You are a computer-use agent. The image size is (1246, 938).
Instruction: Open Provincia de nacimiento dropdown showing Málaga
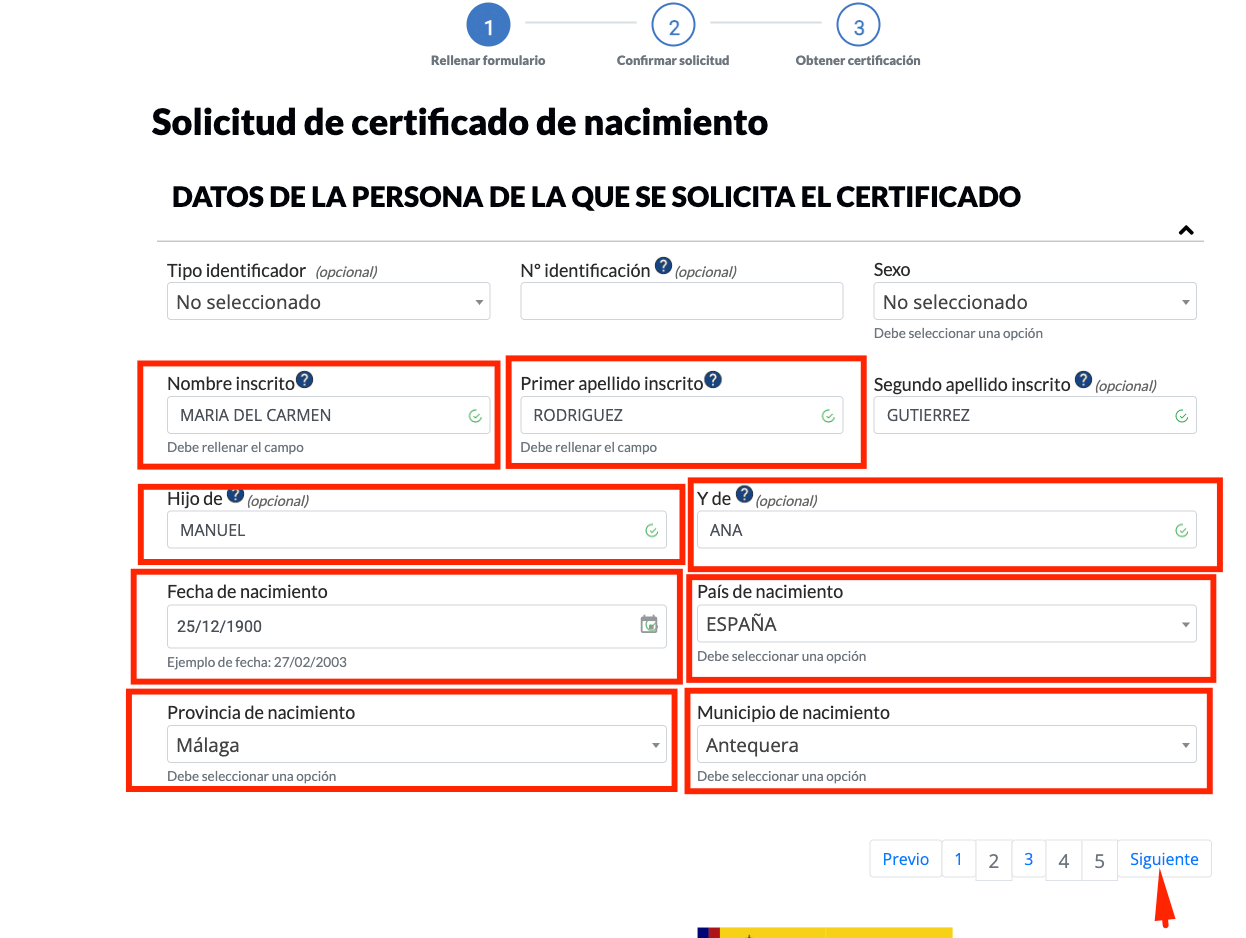click(417, 745)
